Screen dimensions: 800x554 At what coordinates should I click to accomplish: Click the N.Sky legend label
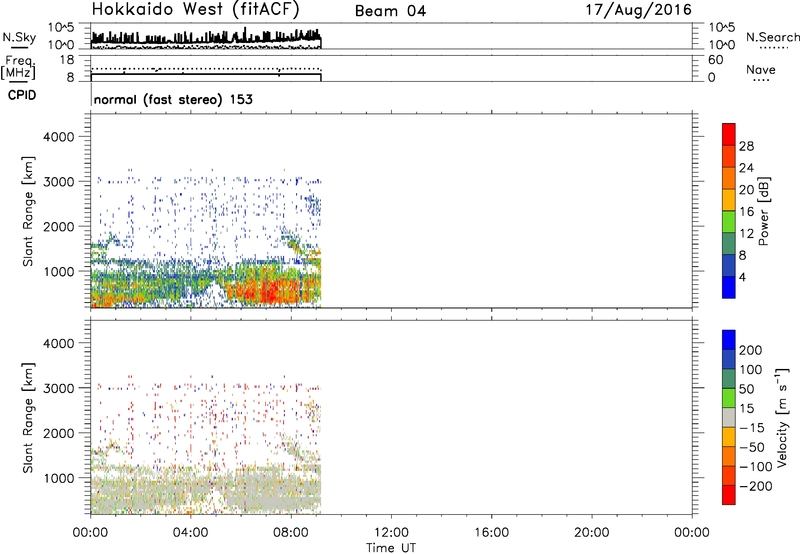tap(19, 37)
